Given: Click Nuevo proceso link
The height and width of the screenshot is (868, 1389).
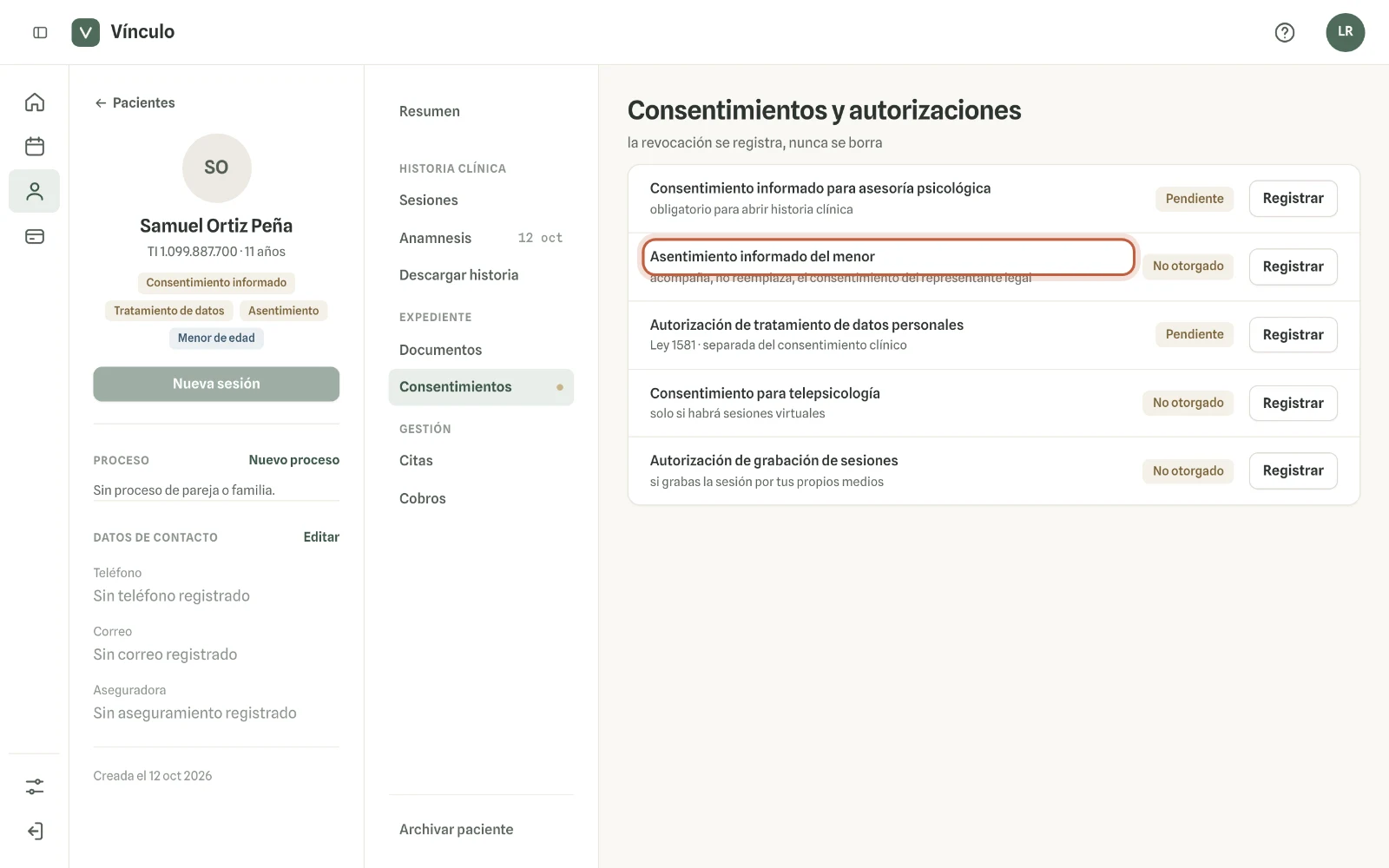Looking at the screenshot, I should pos(293,460).
